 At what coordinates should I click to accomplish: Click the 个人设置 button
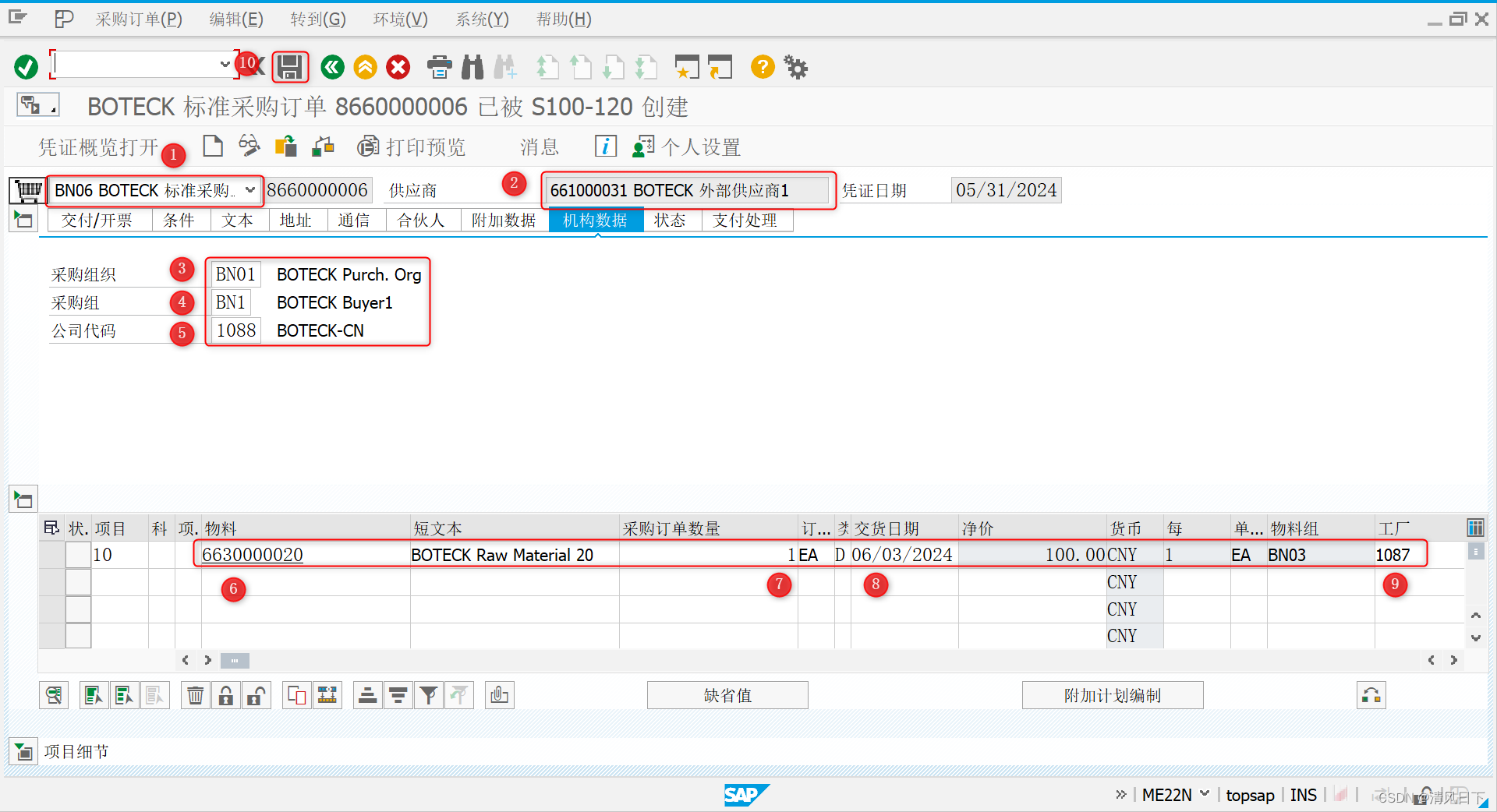pyautogui.click(x=687, y=147)
